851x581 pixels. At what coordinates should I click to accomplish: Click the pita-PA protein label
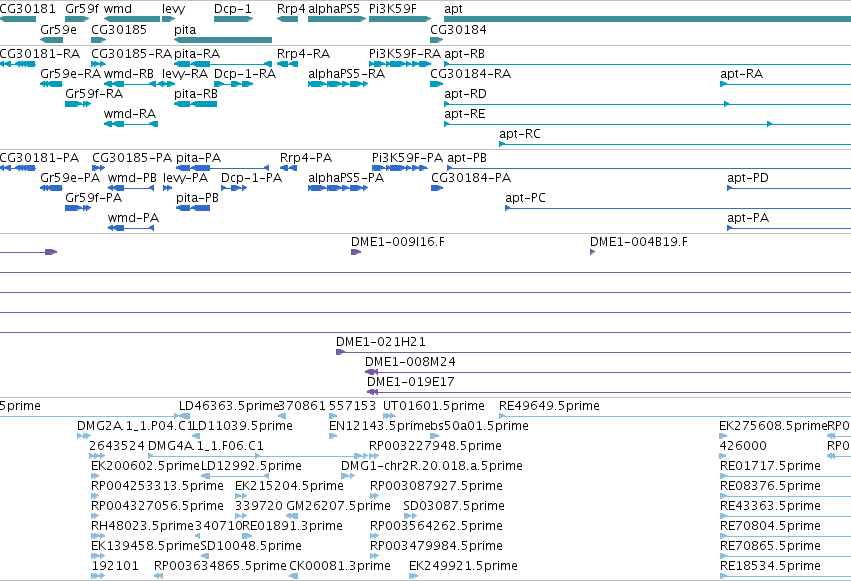tap(199, 158)
